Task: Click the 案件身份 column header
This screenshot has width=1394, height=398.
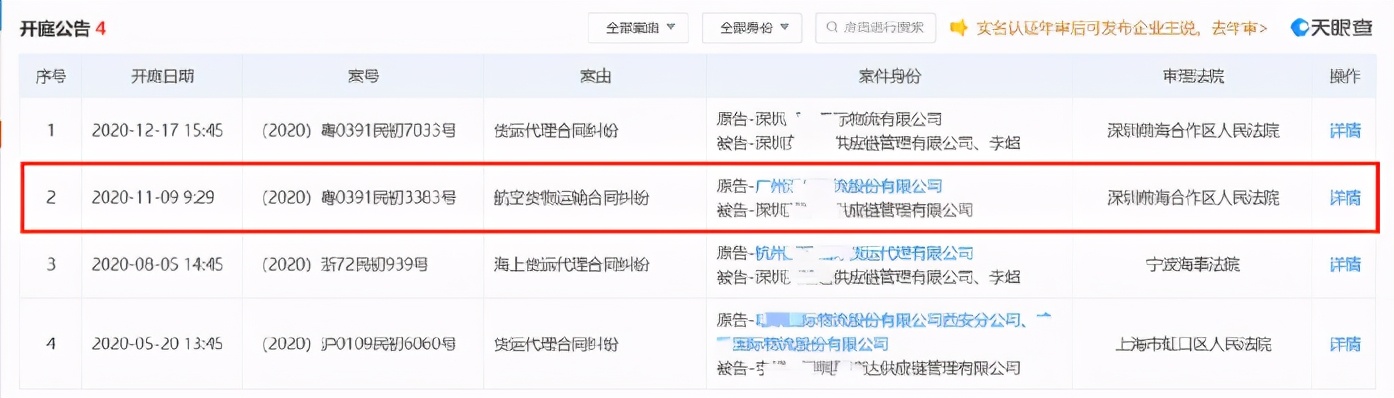Action: click(889, 77)
